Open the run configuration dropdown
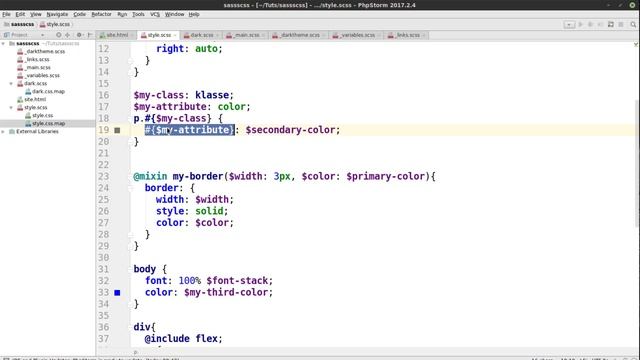 [x=569, y=24]
